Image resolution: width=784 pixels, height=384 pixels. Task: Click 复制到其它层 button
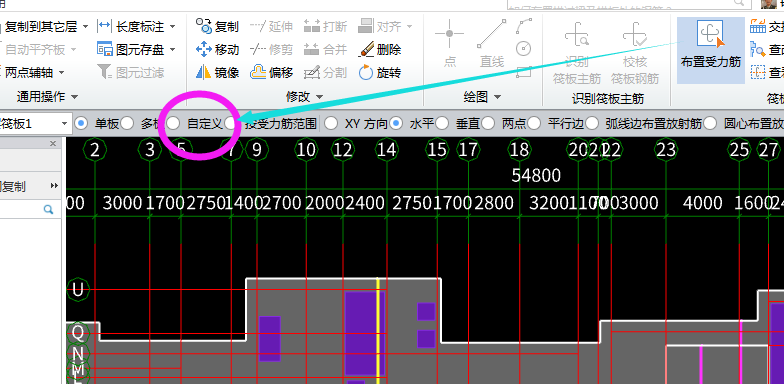(40, 26)
